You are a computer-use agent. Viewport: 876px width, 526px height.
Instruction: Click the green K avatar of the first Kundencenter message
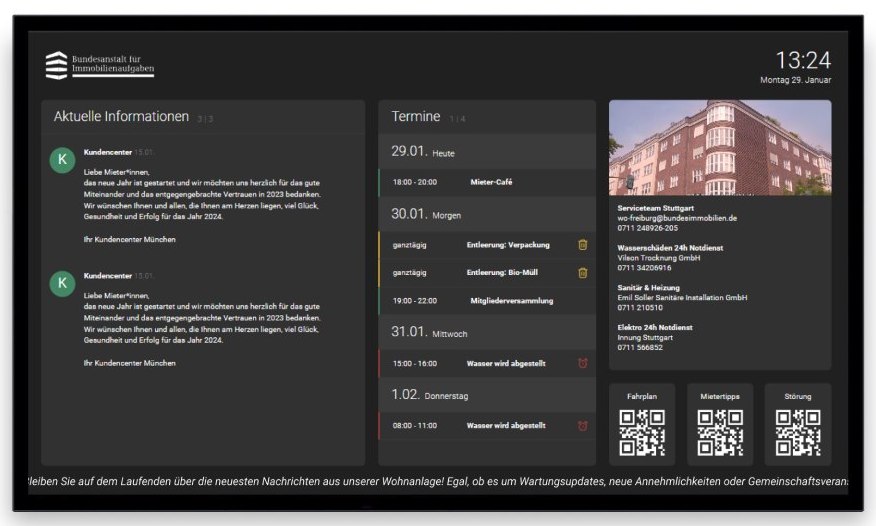(62, 160)
